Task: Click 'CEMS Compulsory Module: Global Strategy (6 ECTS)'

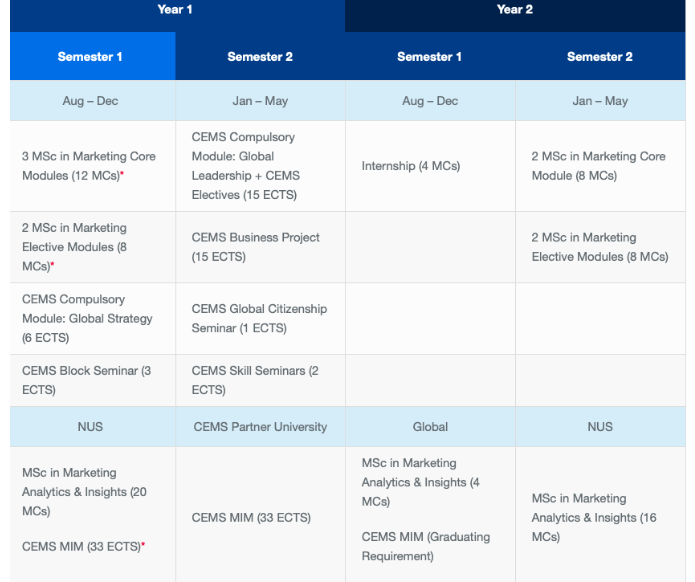Action: click(93, 318)
